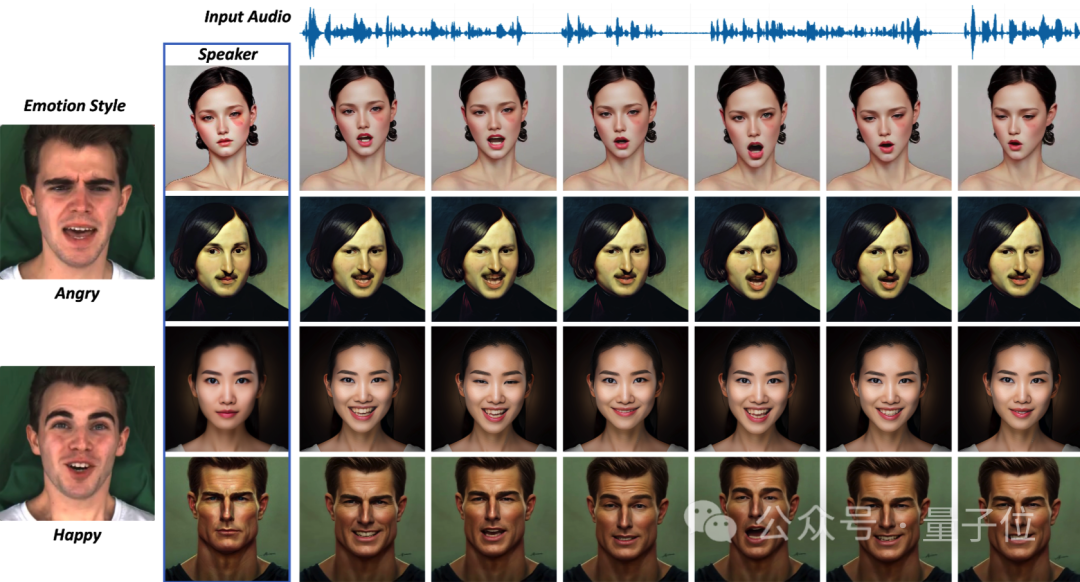The image size is (1080, 582).
Task: Open the last generated frame of the green-background man
Action: coord(1019,519)
